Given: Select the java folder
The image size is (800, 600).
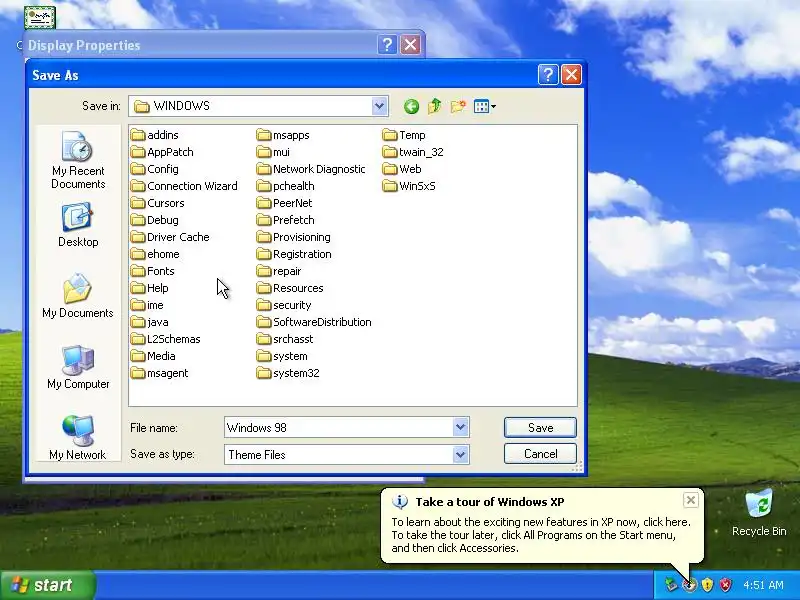Looking at the screenshot, I should pos(149,322).
